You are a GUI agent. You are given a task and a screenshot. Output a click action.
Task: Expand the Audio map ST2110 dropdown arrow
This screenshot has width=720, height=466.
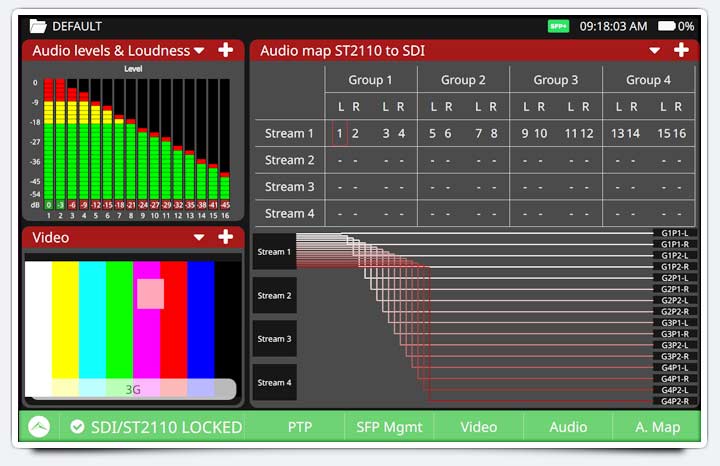655,51
